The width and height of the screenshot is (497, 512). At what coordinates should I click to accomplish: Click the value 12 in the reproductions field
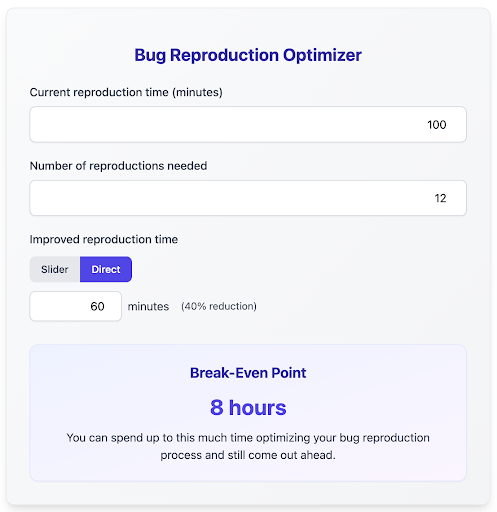(440, 198)
